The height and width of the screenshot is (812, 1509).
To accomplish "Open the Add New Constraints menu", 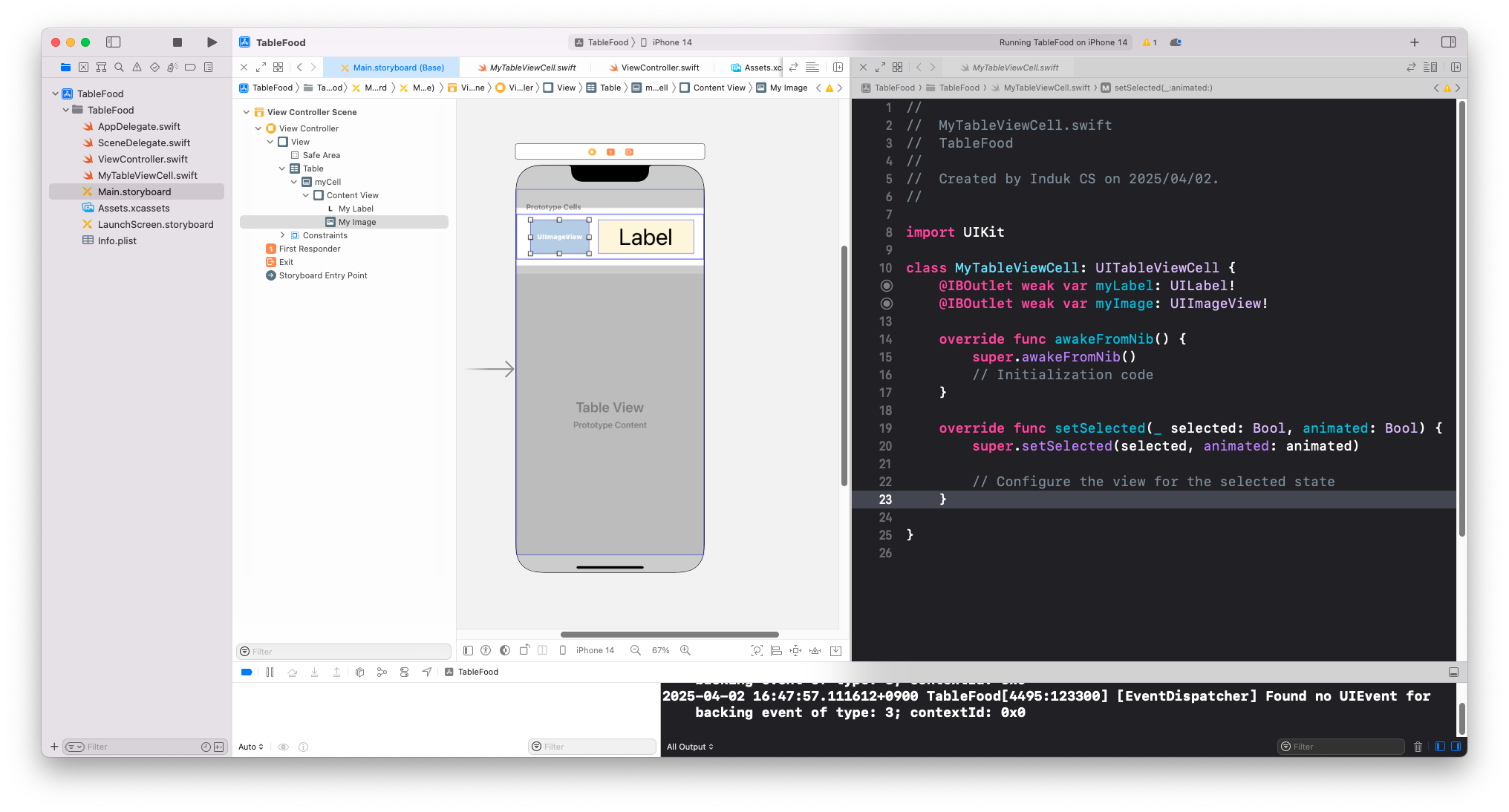I will pyautogui.click(x=795, y=650).
